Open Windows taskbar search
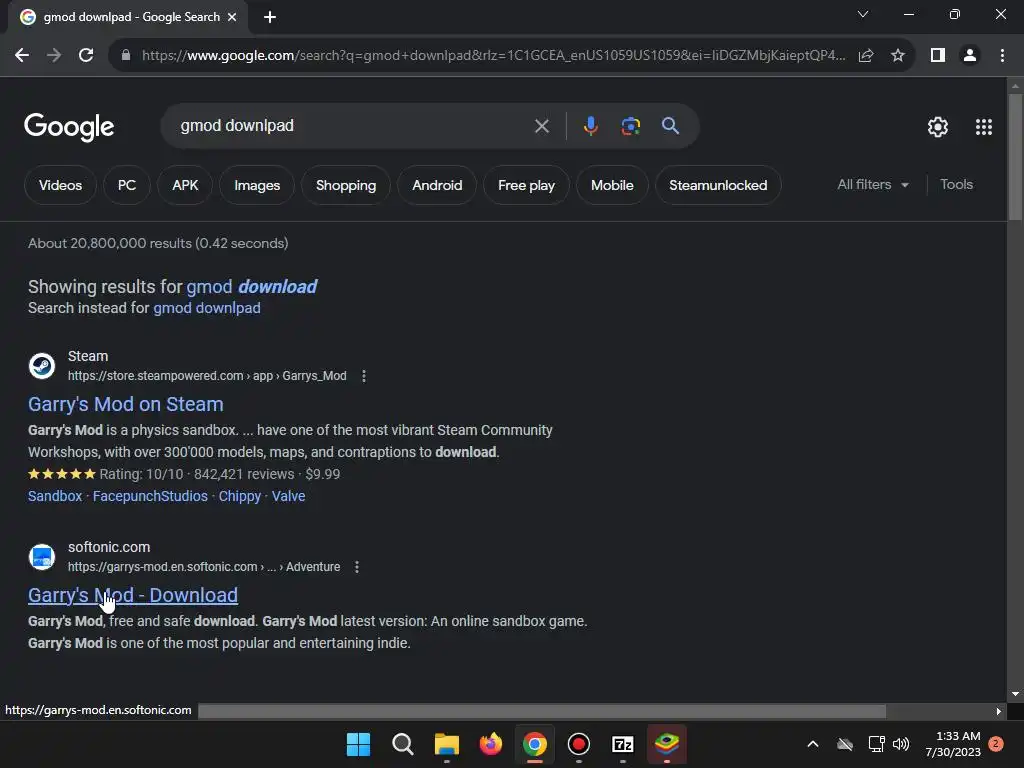This screenshot has width=1024, height=768. tap(403, 744)
